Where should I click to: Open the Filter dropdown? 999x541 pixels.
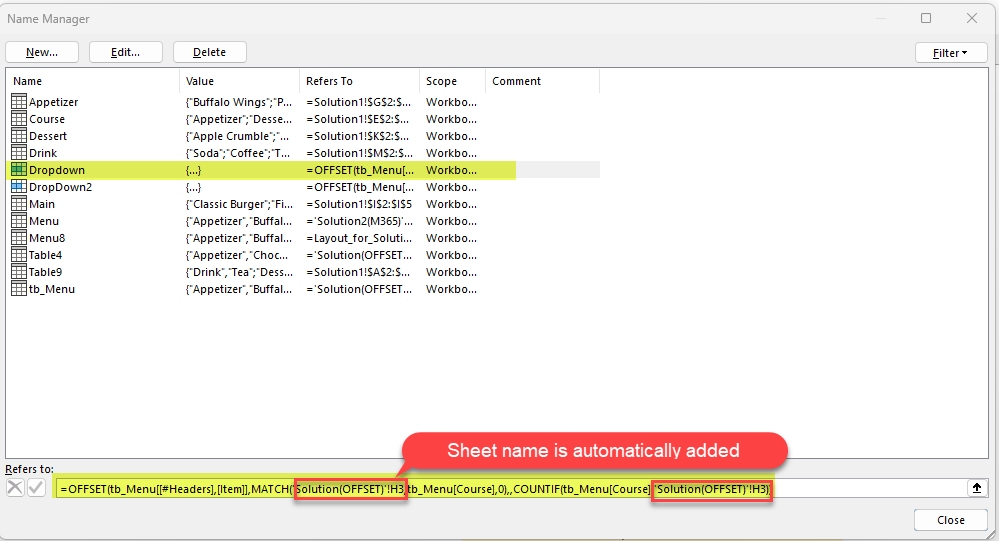coord(951,53)
